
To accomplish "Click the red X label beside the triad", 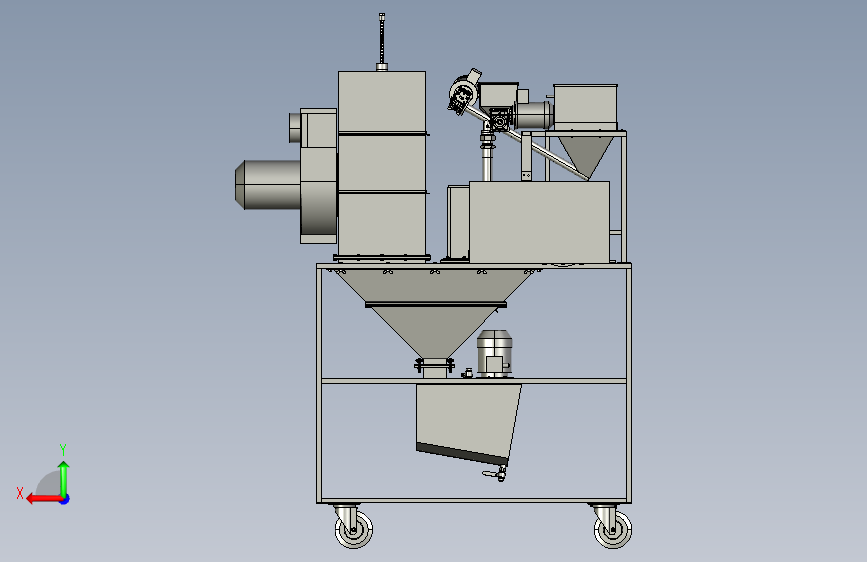I will click(20, 493).
